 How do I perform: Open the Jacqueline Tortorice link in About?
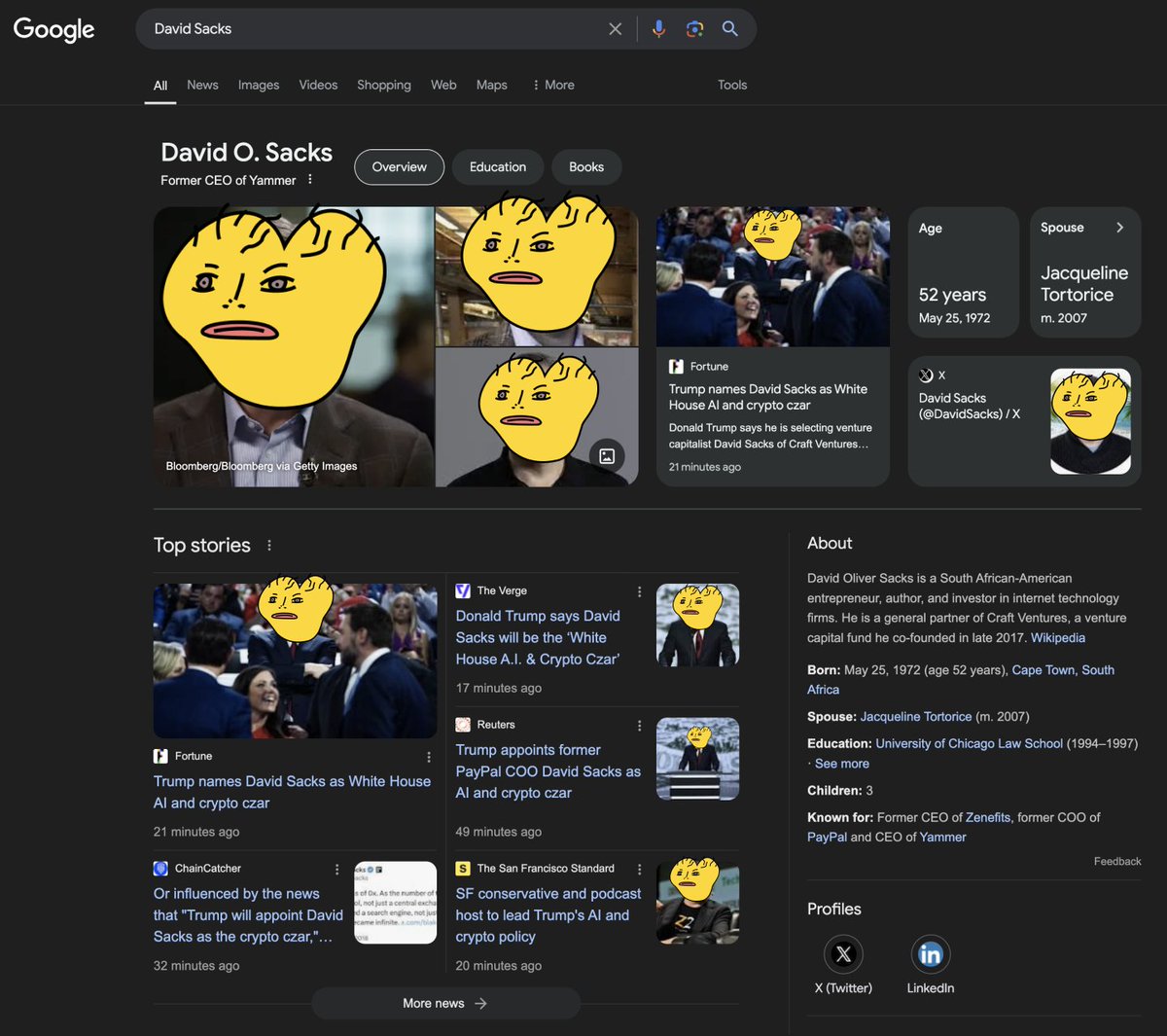pyautogui.click(x=915, y=716)
